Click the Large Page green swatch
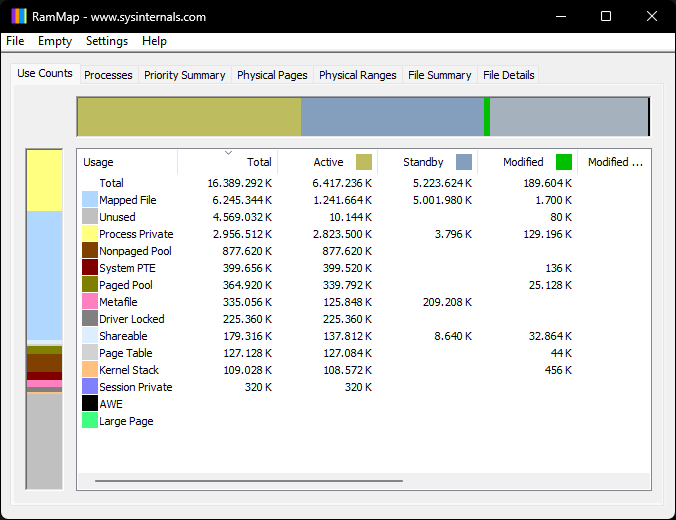This screenshot has height=520, width=676. (x=90, y=421)
